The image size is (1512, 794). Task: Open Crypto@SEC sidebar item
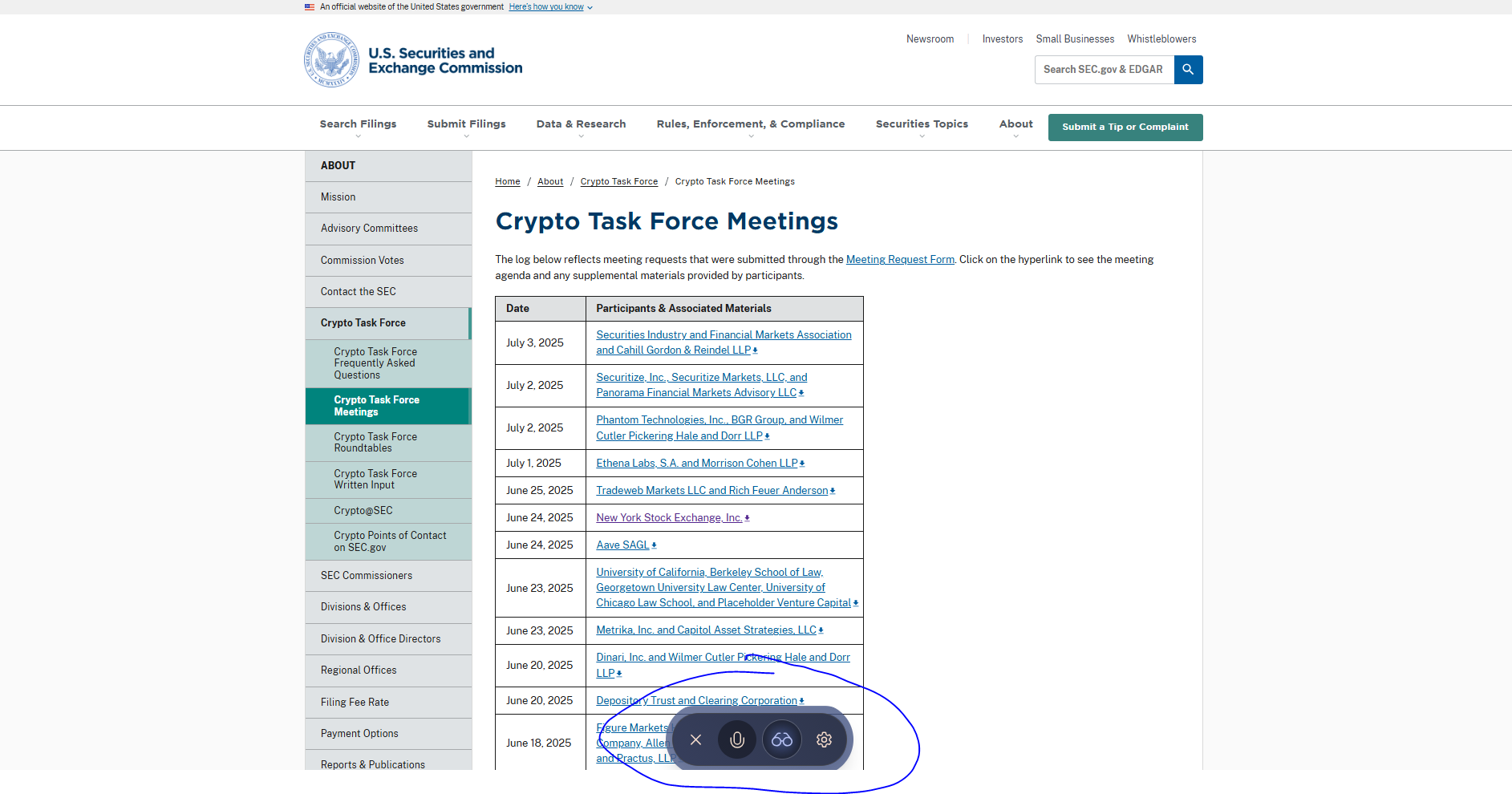pyautogui.click(x=388, y=511)
